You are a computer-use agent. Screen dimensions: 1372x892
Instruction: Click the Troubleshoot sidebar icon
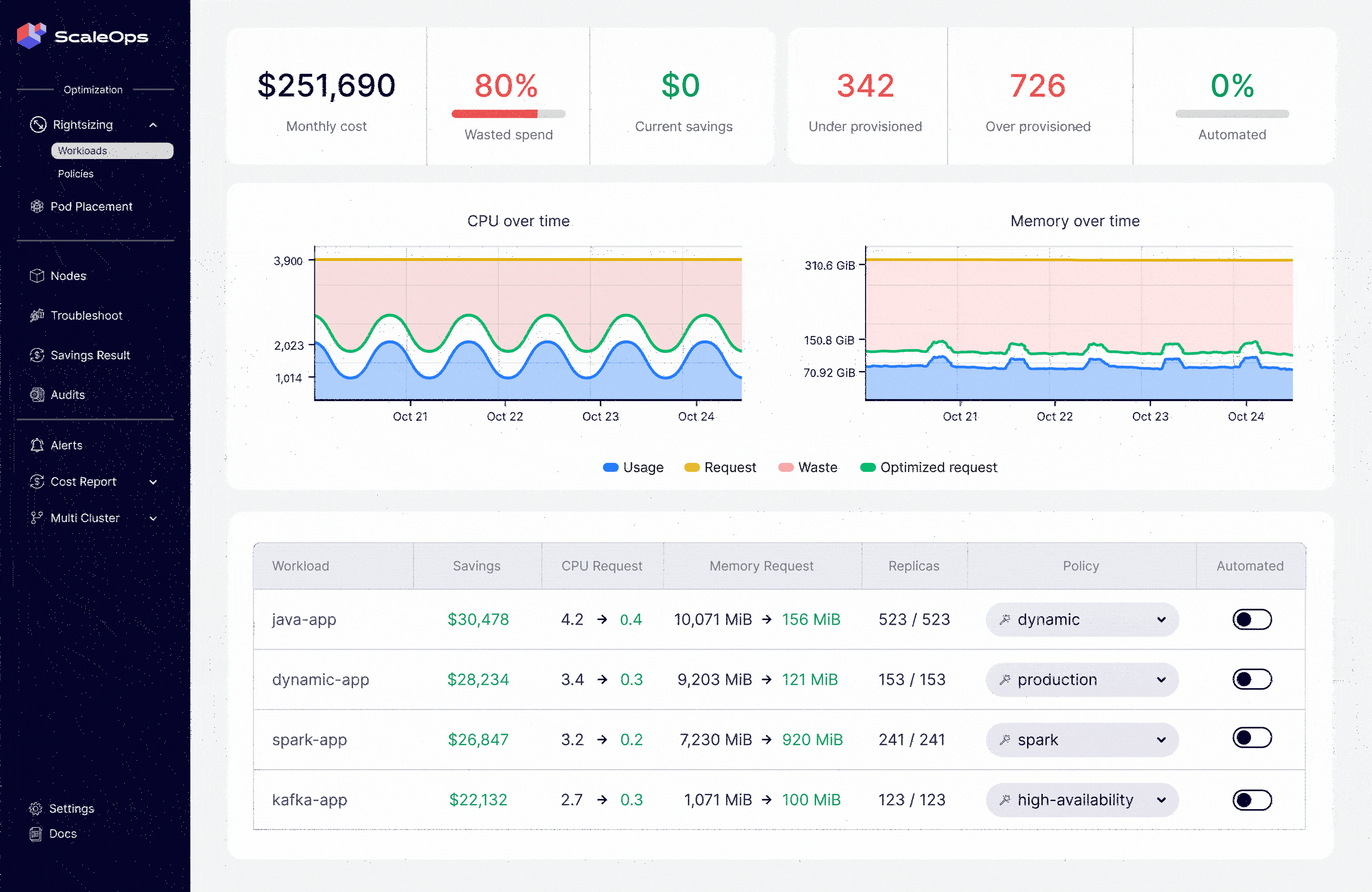[37, 315]
